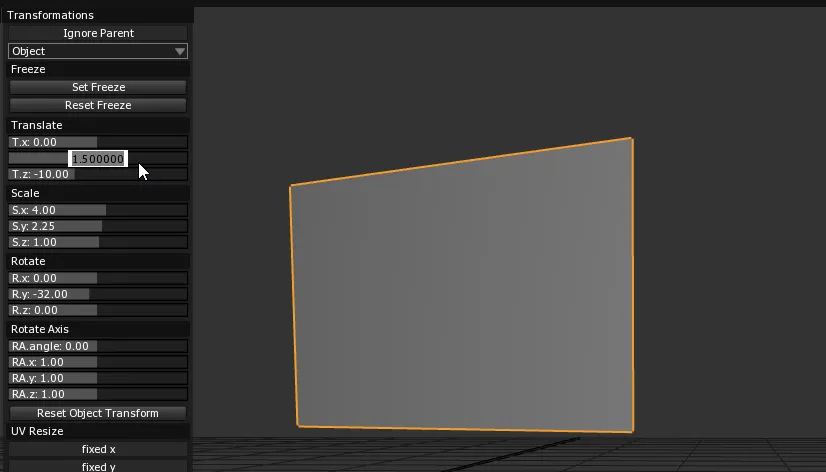Image resolution: width=826 pixels, height=472 pixels.
Task: Click the fixed x UV Resize button
Action: tap(98, 449)
